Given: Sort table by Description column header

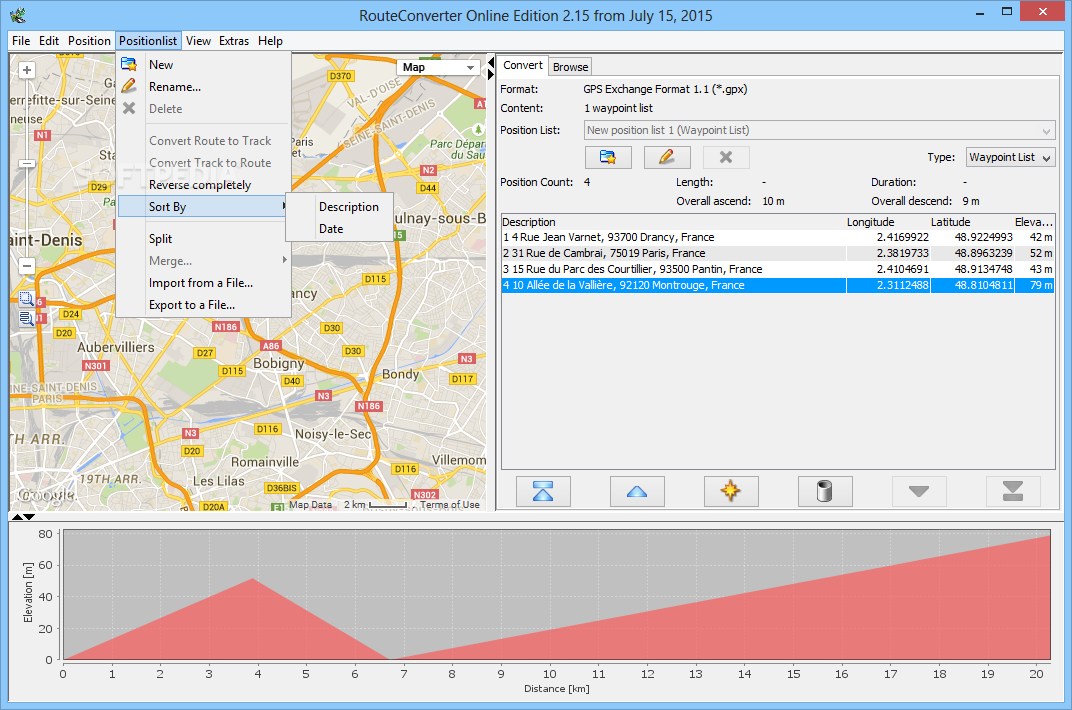Looking at the screenshot, I should pos(673,221).
